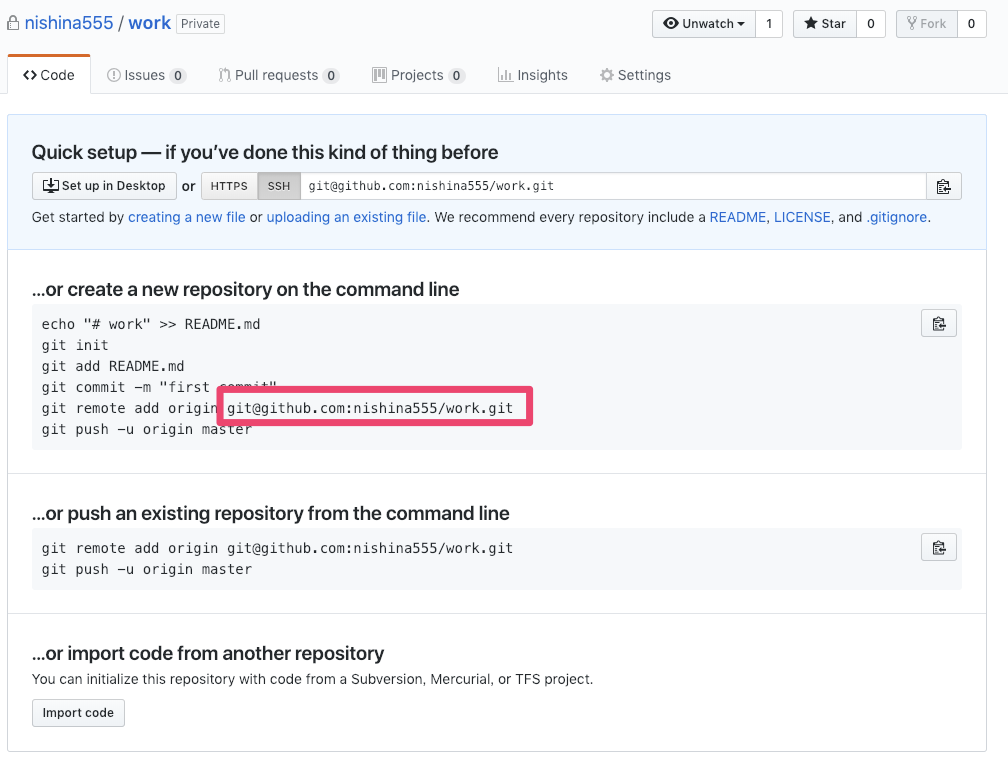Click the Import code button
The width and height of the screenshot is (1008, 775).
78,712
